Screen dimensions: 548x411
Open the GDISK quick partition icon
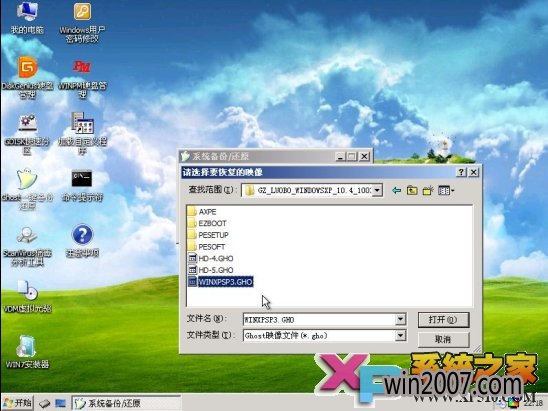pos(27,134)
